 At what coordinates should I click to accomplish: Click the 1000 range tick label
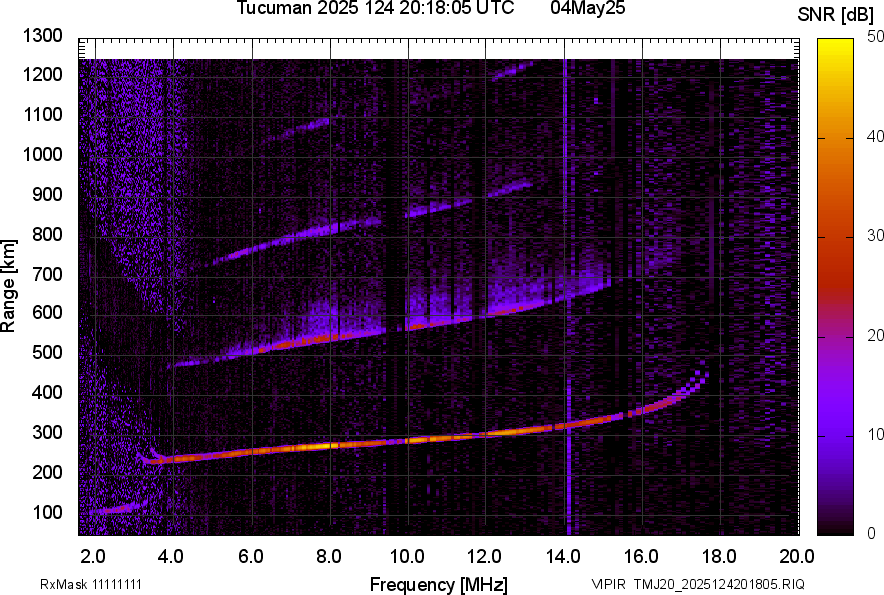click(x=43, y=154)
